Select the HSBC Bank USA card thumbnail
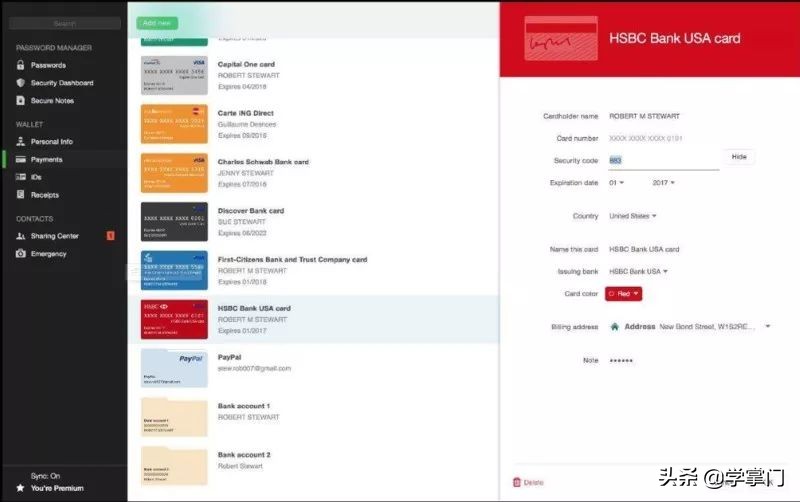 (x=174, y=319)
